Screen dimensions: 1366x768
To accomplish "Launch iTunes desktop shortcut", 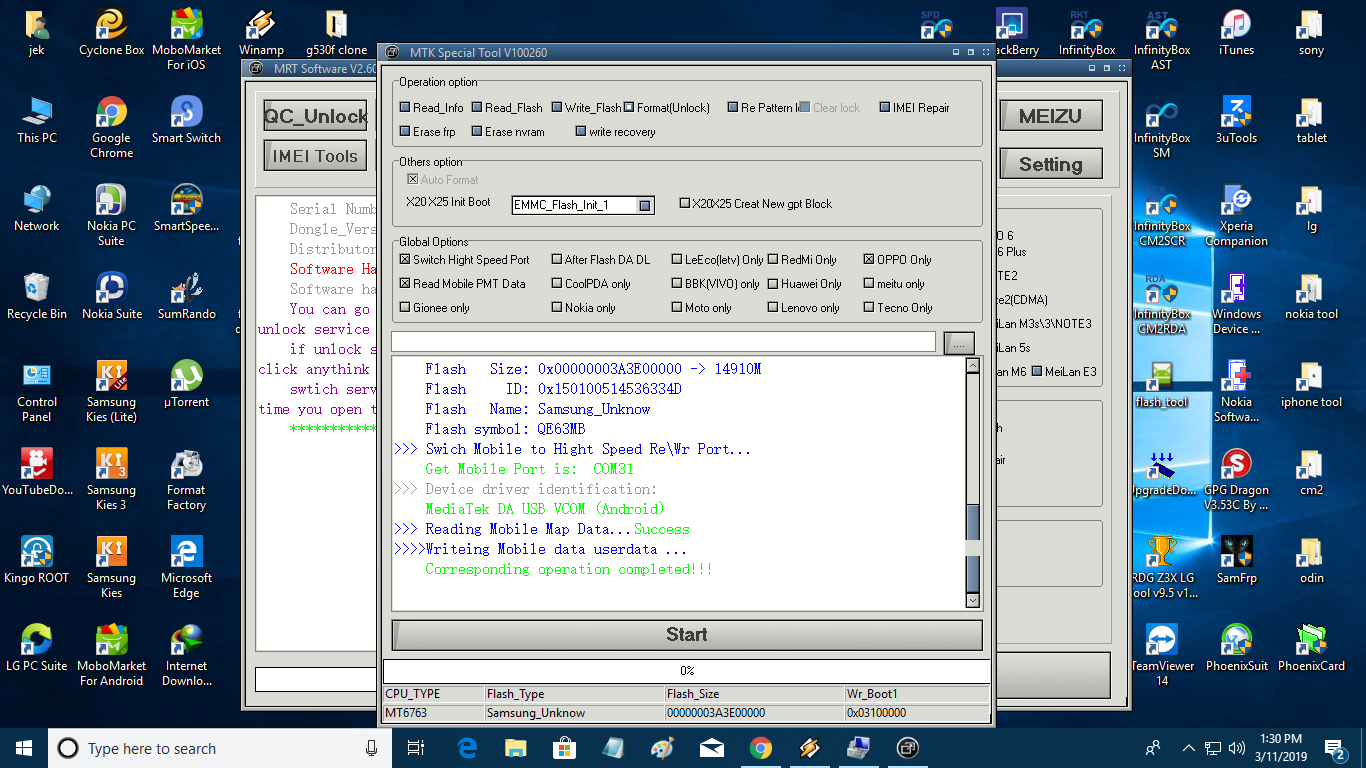I will pyautogui.click(x=1237, y=33).
